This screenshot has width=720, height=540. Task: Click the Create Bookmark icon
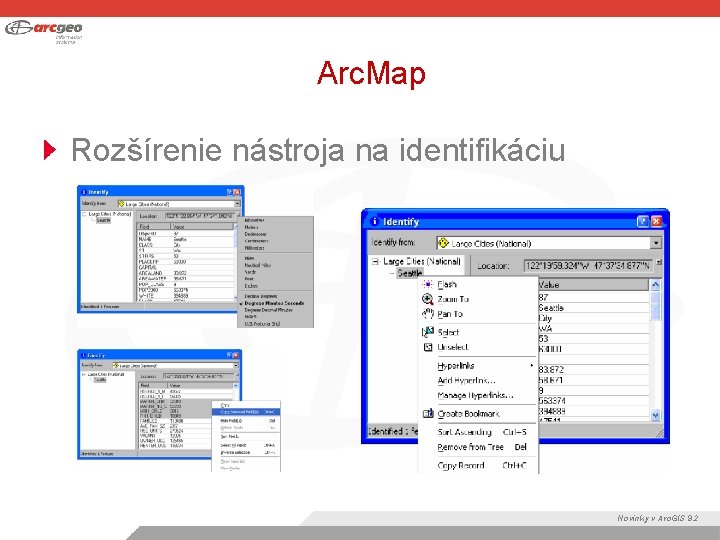(428, 414)
